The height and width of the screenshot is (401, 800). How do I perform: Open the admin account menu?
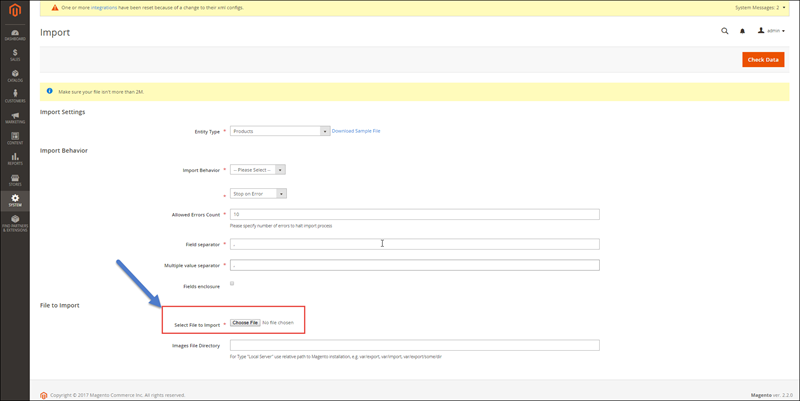click(x=771, y=31)
